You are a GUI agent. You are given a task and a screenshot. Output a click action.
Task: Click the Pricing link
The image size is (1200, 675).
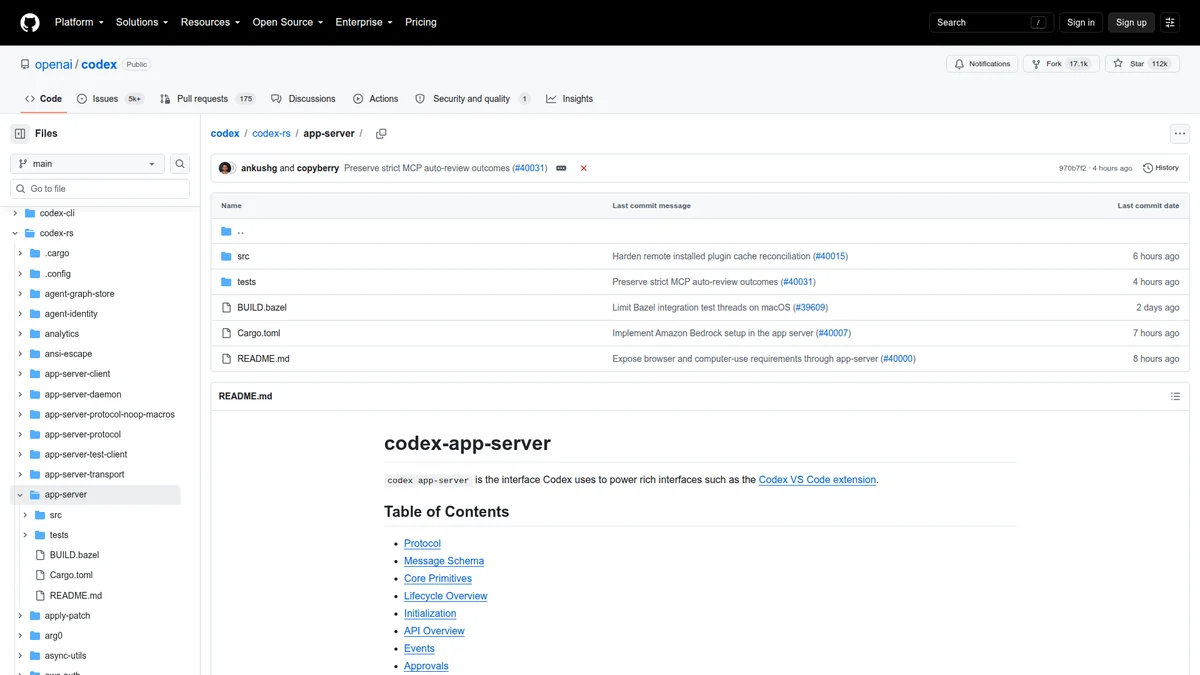420,22
